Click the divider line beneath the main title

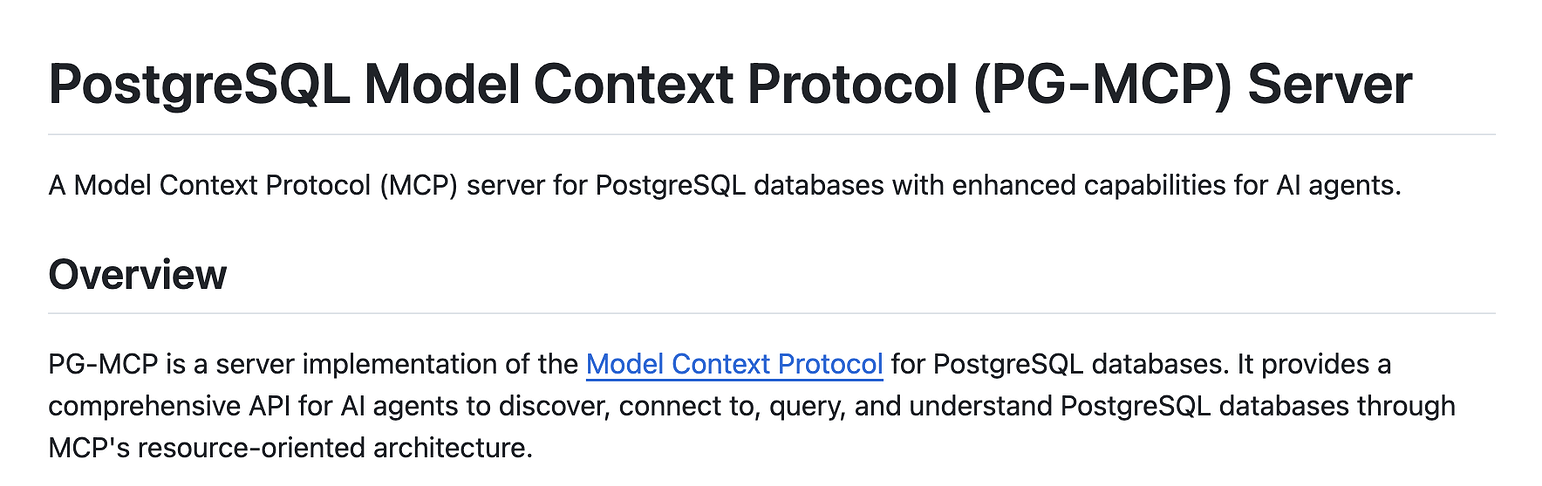click(771, 134)
